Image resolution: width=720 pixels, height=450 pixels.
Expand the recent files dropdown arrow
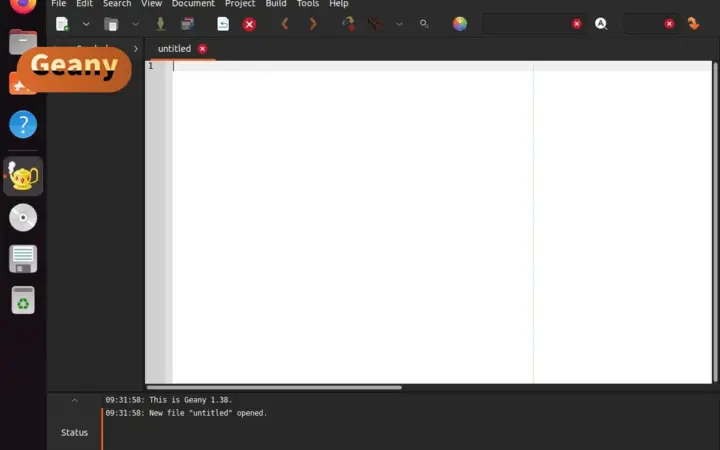135,24
